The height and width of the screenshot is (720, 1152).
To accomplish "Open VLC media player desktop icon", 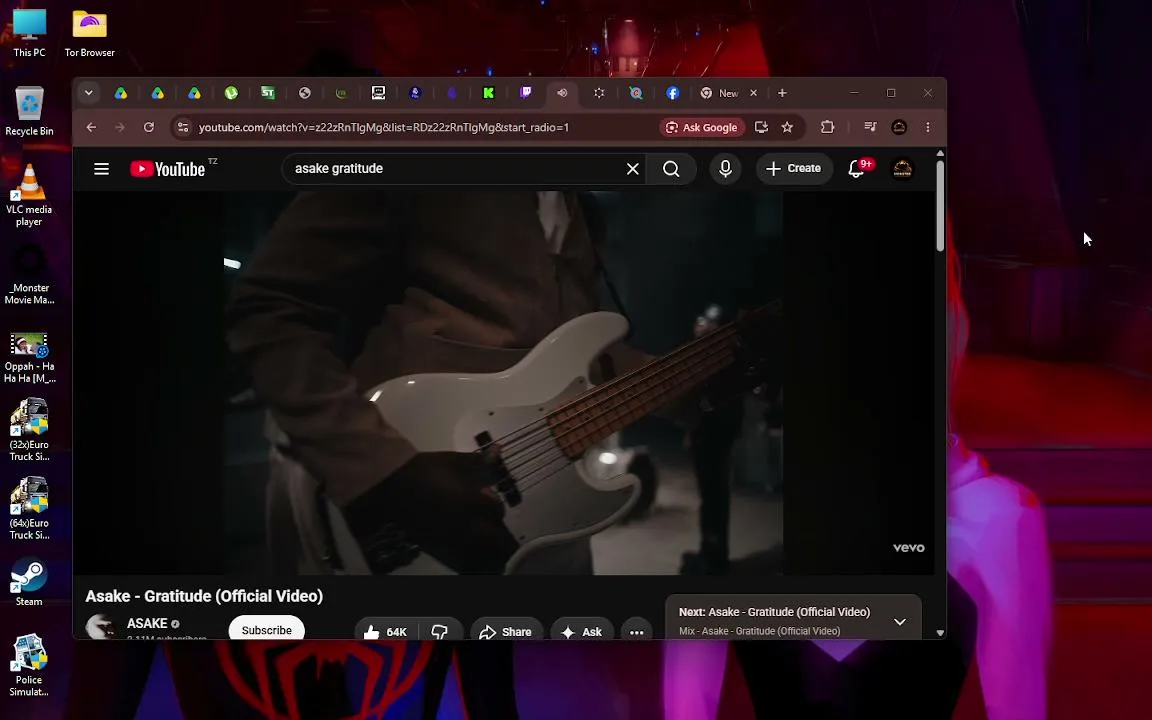I will 29,195.
